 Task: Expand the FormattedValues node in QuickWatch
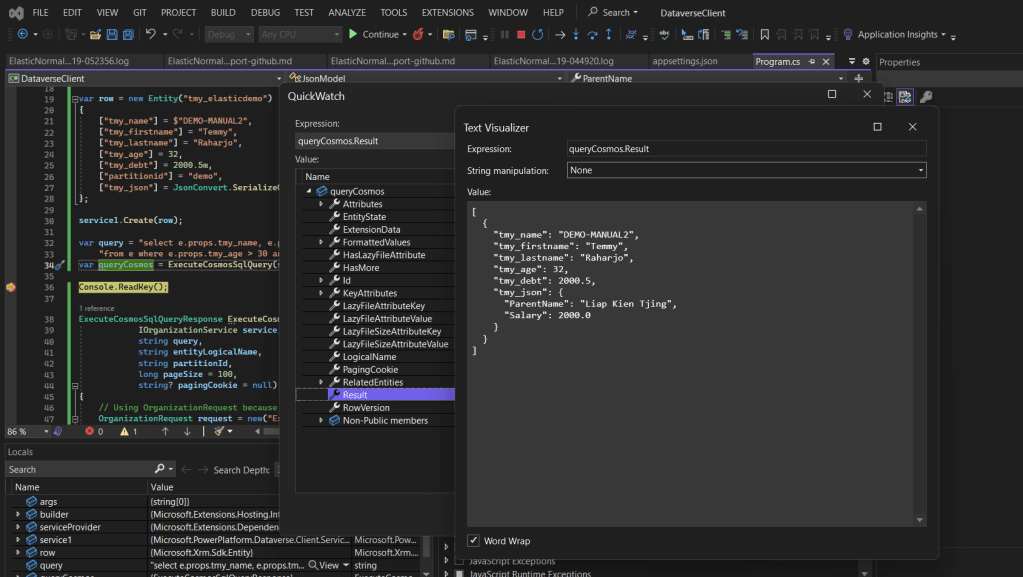pyautogui.click(x=321, y=242)
